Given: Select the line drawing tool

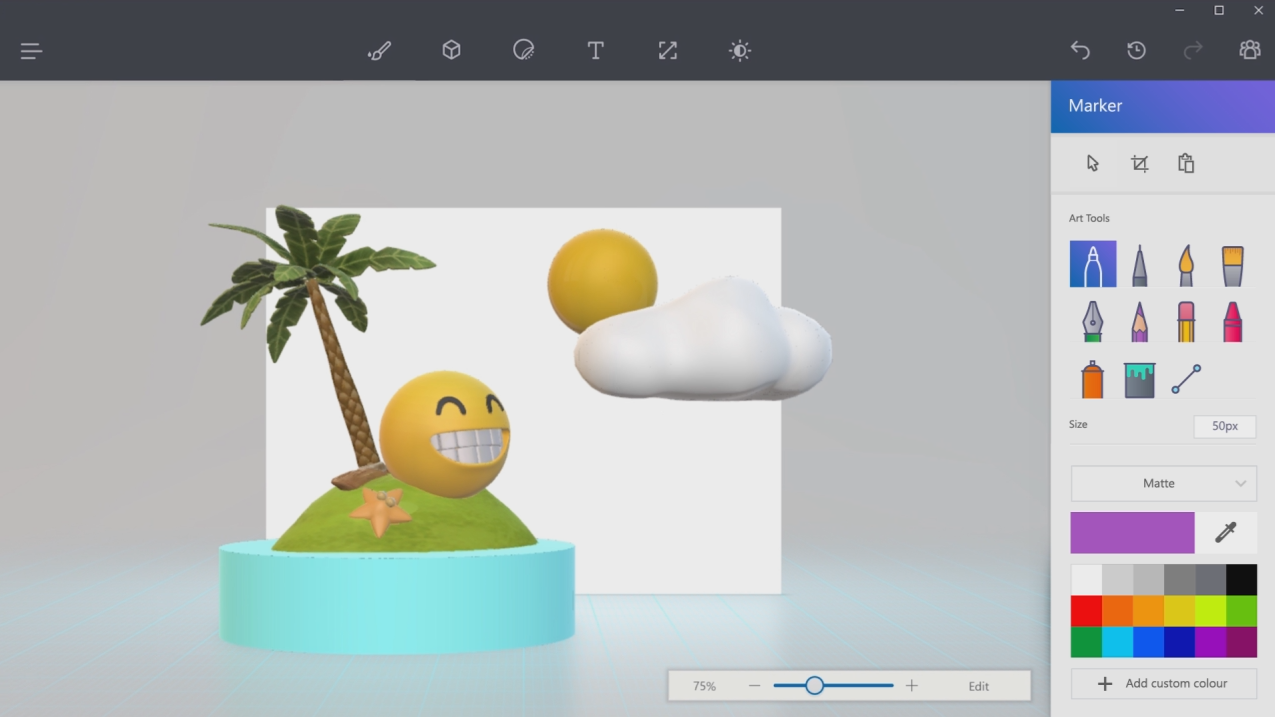Looking at the screenshot, I should coord(1186,379).
